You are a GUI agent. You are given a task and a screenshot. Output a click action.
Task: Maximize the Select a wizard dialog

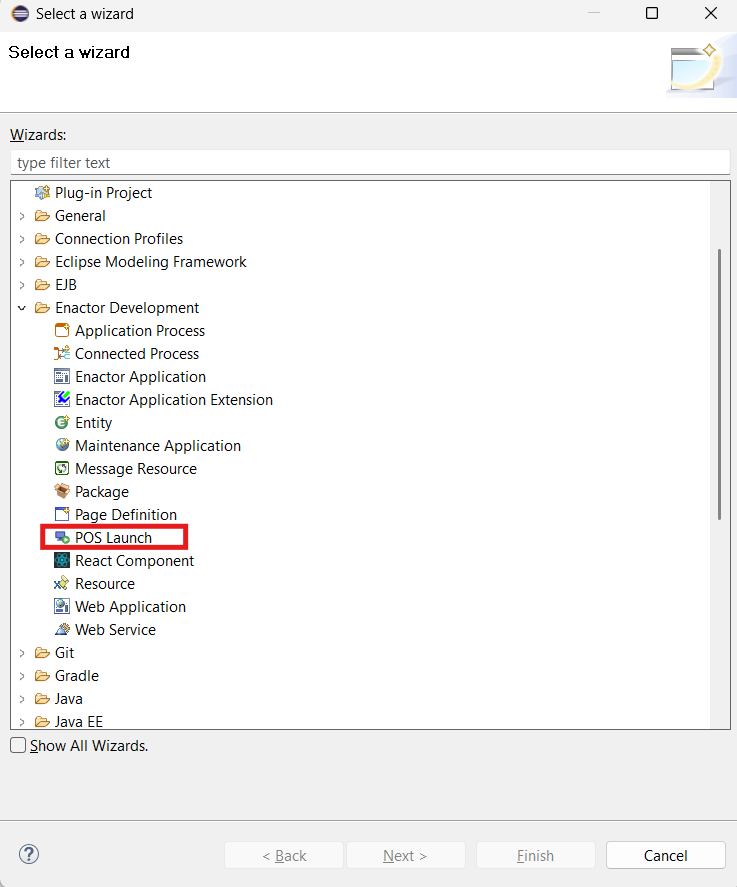pos(652,13)
